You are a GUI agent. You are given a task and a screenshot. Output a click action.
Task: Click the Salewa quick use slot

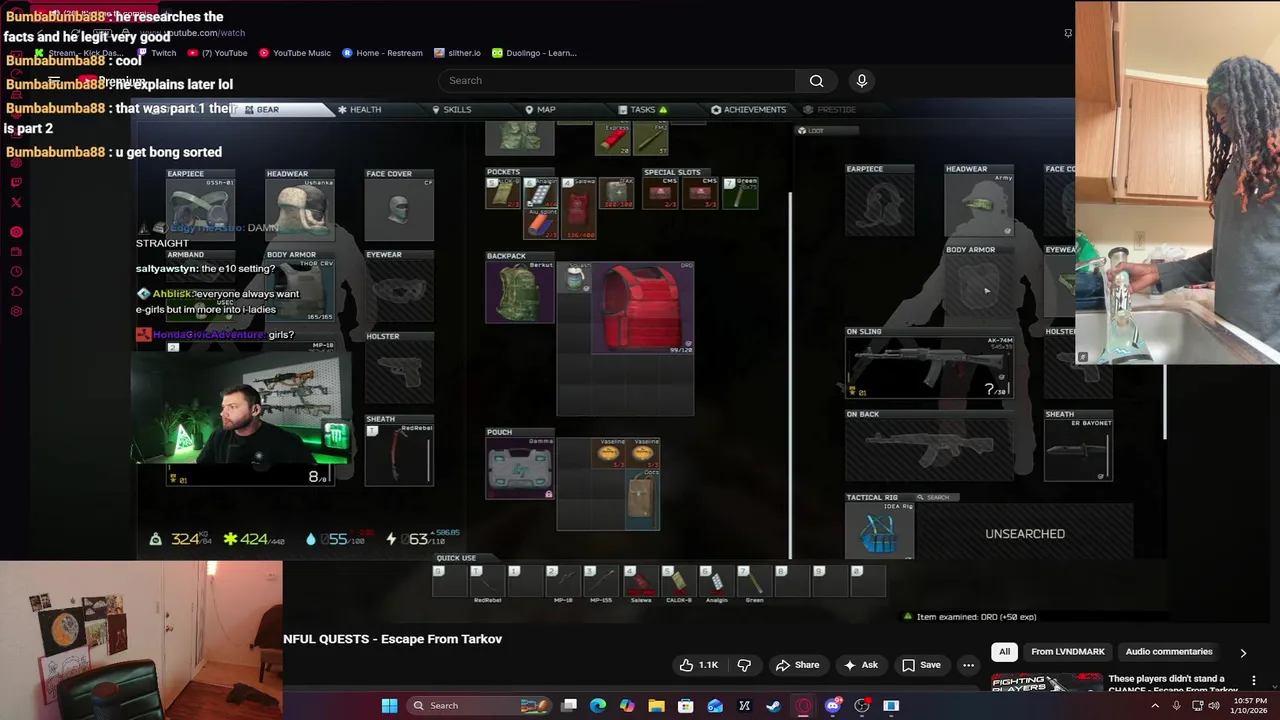[639, 582]
